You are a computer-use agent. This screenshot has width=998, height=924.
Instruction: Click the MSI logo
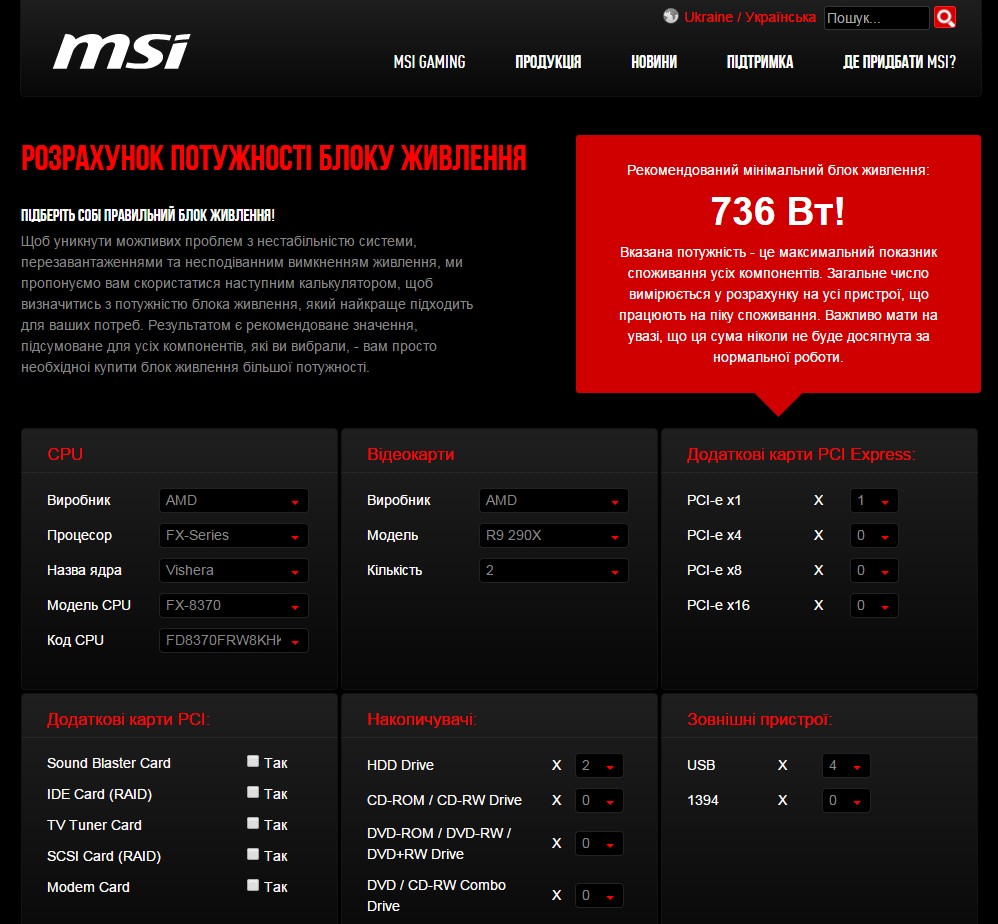pos(122,52)
